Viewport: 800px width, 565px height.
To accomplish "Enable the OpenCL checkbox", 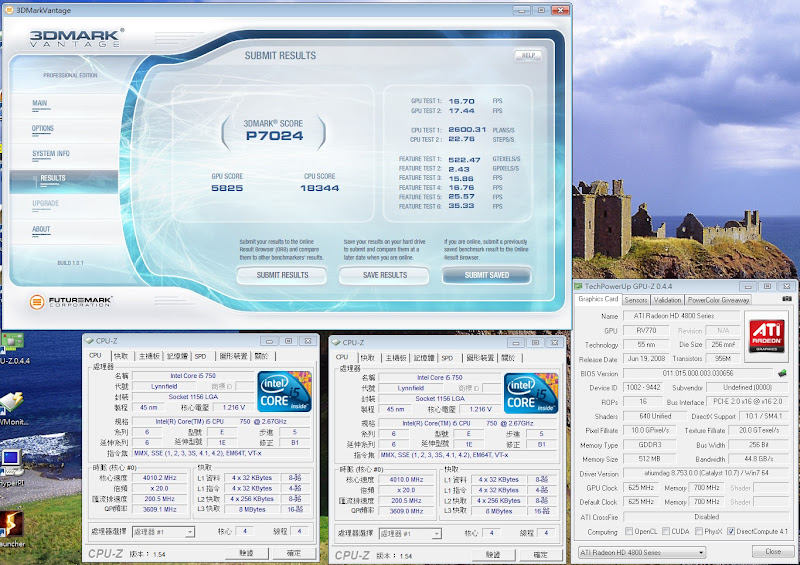I will [628, 531].
